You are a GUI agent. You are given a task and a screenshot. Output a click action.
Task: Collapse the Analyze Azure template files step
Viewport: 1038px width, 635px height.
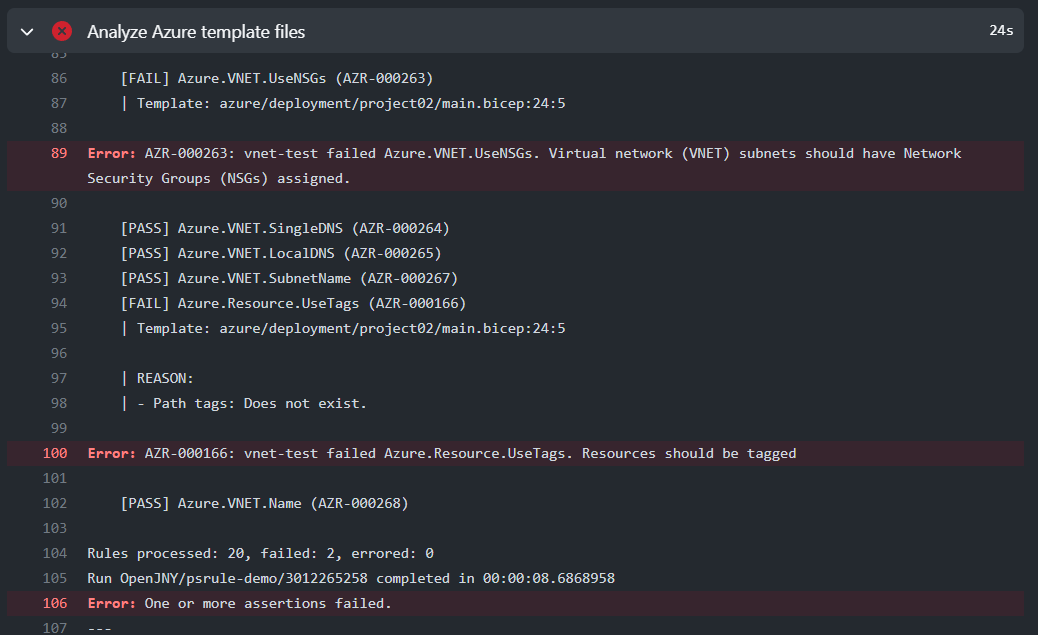(27, 32)
